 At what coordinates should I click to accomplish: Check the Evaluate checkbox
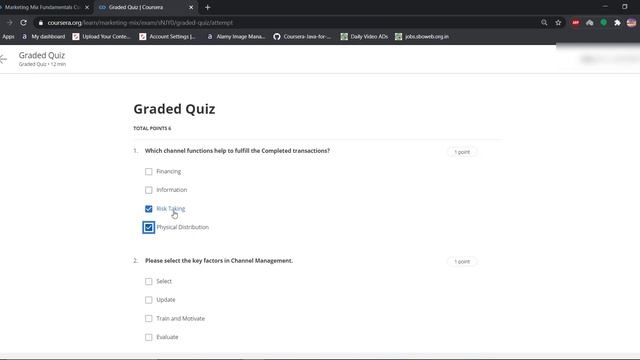click(149, 337)
